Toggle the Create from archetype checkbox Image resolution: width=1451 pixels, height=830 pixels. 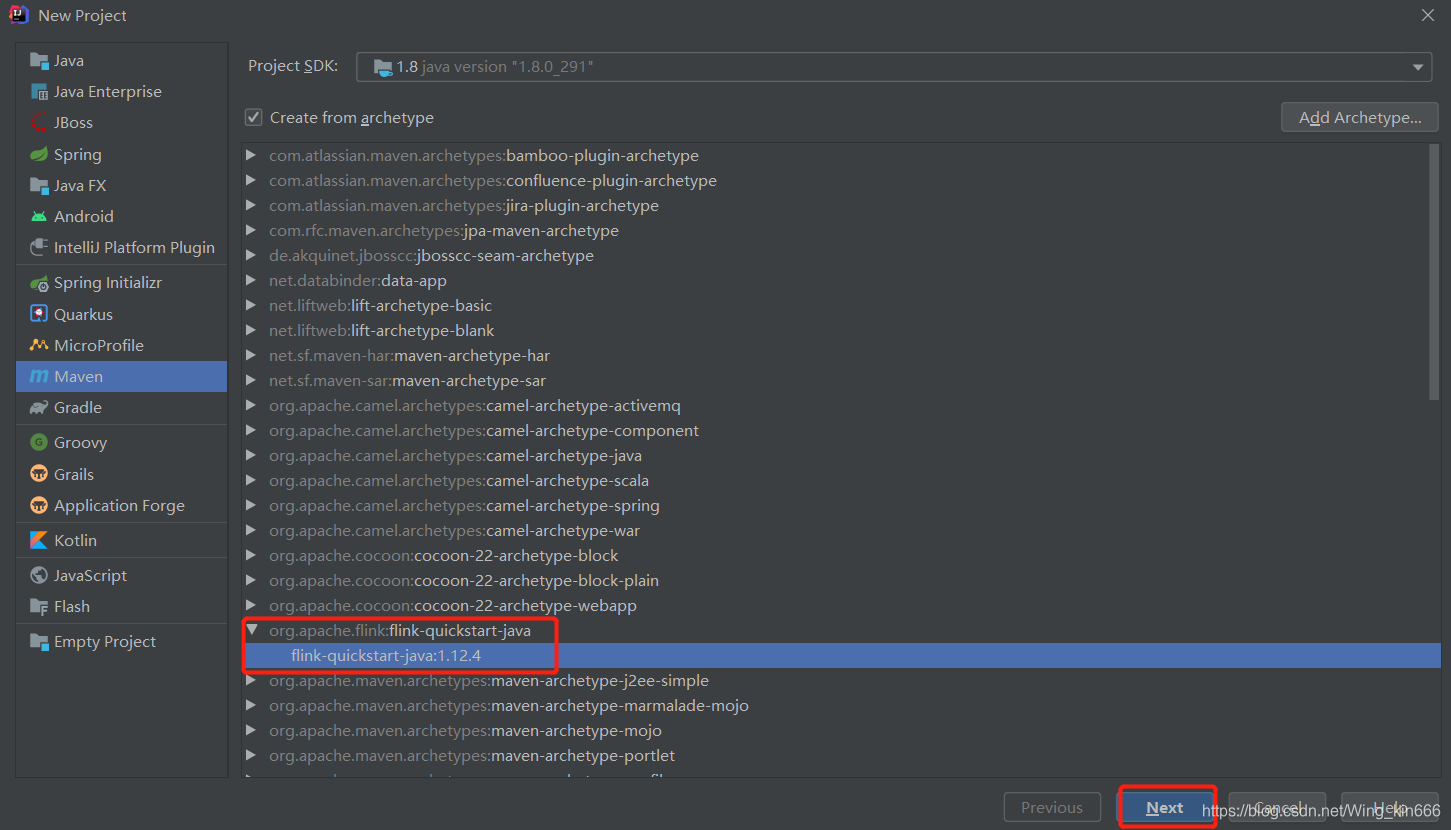(x=254, y=118)
